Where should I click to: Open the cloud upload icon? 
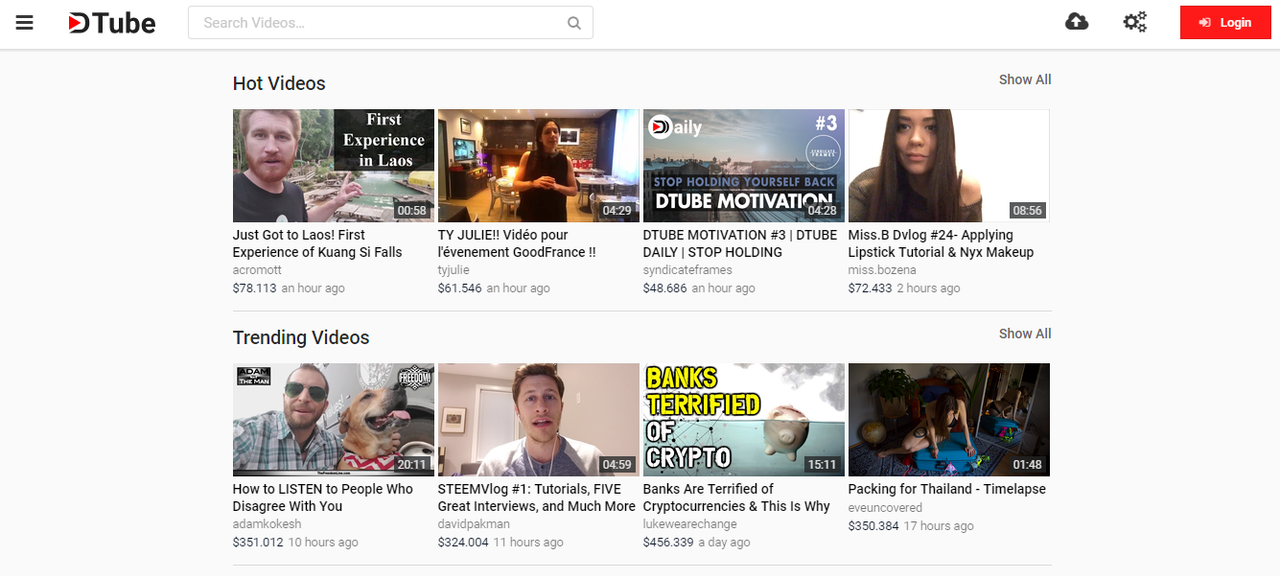point(1077,21)
